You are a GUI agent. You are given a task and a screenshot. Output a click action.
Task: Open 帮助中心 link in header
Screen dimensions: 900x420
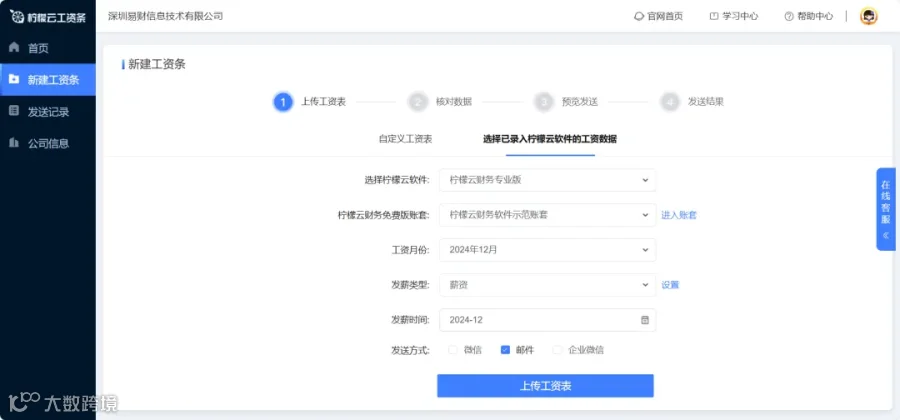pyautogui.click(x=808, y=16)
